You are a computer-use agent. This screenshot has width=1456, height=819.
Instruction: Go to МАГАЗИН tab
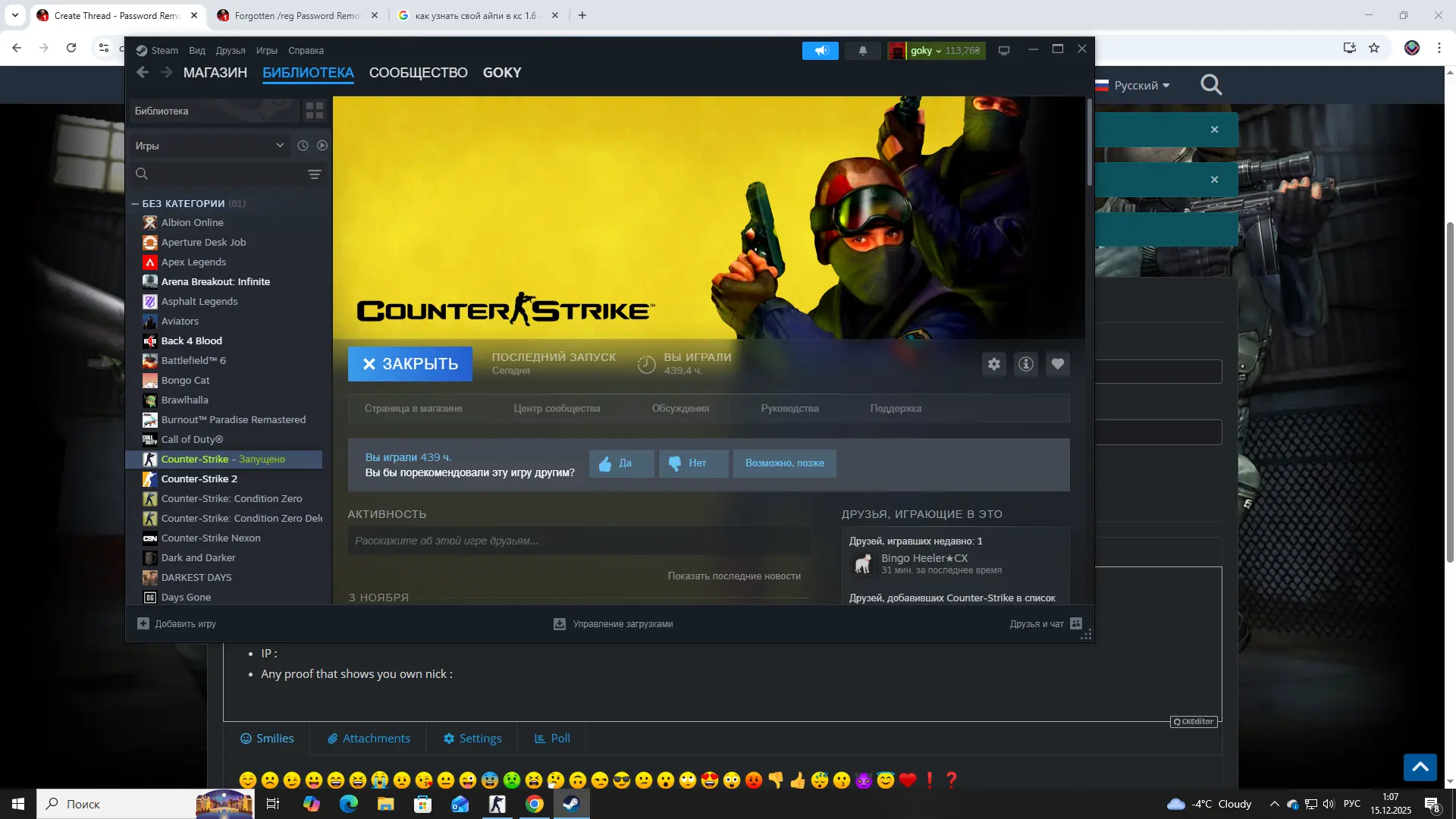pyautogui.click(x=215, y=72)
